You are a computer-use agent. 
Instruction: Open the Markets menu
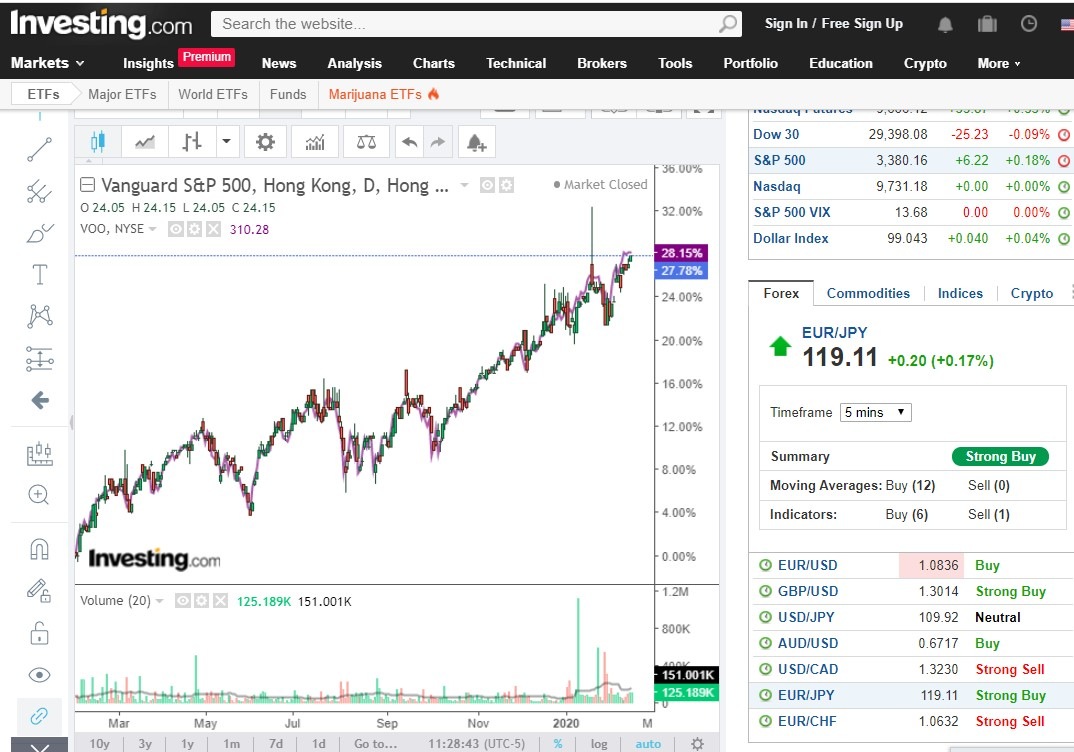point(47,63)
